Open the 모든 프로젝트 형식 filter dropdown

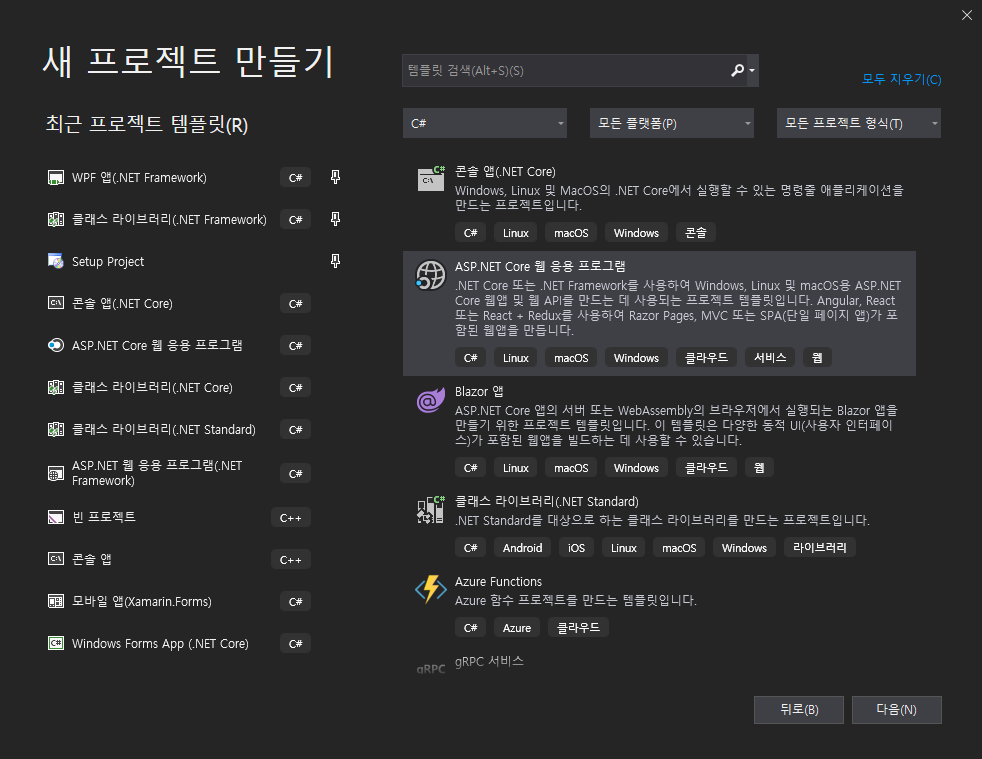coord(859,123)
